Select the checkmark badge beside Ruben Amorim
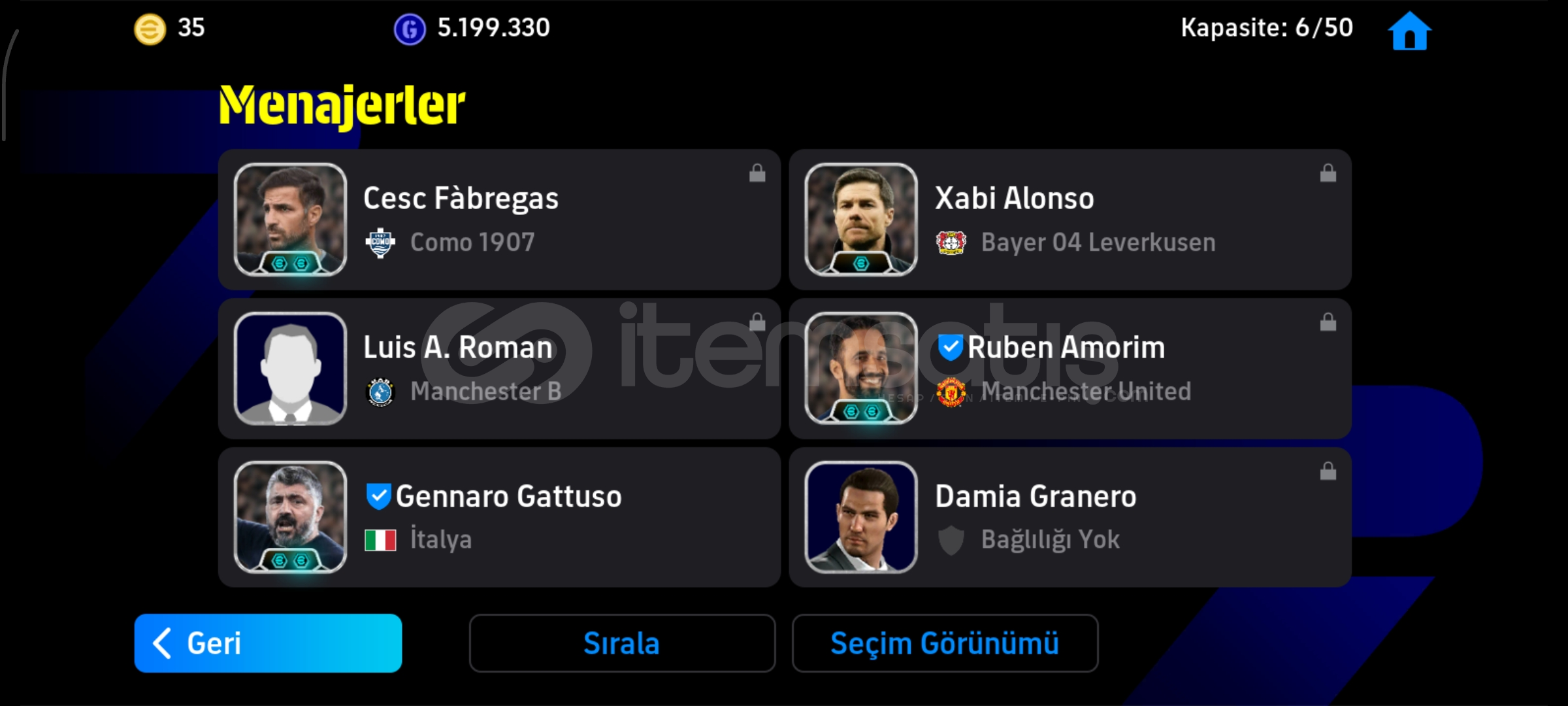1568x706 pixels. coord(950,347)
